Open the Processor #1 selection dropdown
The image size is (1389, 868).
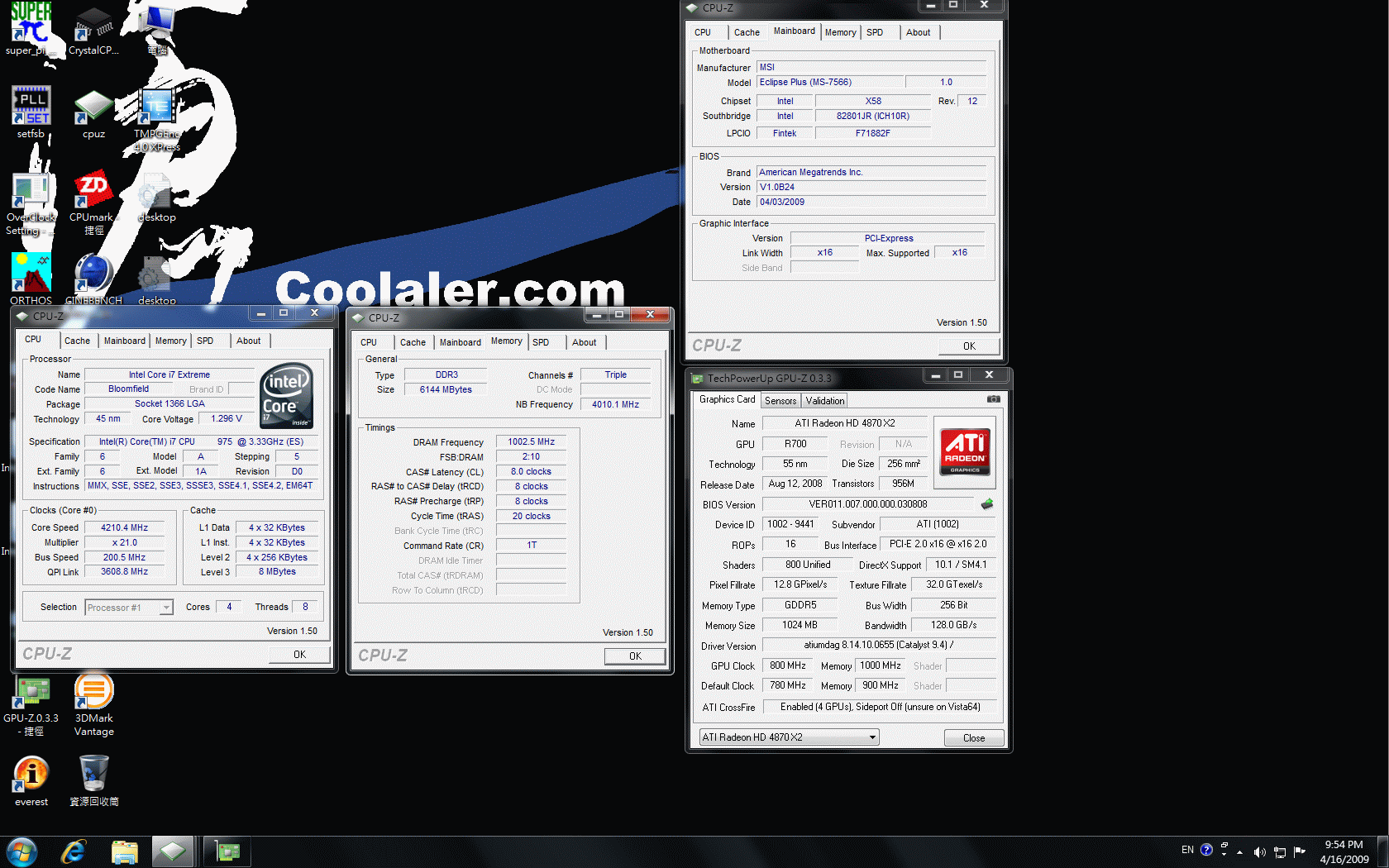[129, 608]
